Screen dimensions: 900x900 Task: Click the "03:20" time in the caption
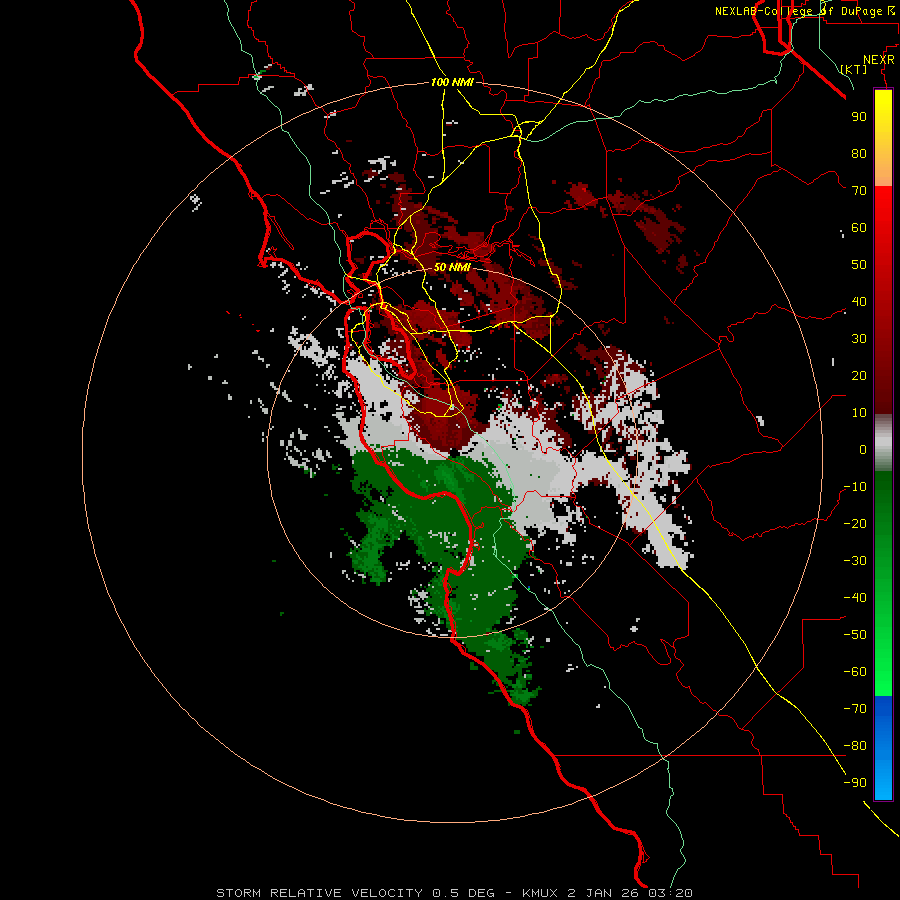point(670,893)
